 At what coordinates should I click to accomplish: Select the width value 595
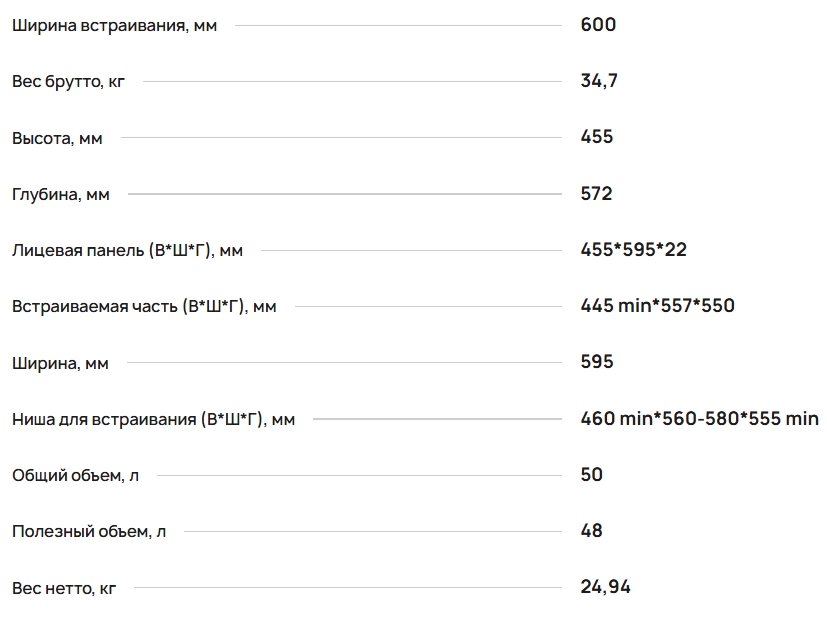[x=597, y=362]
